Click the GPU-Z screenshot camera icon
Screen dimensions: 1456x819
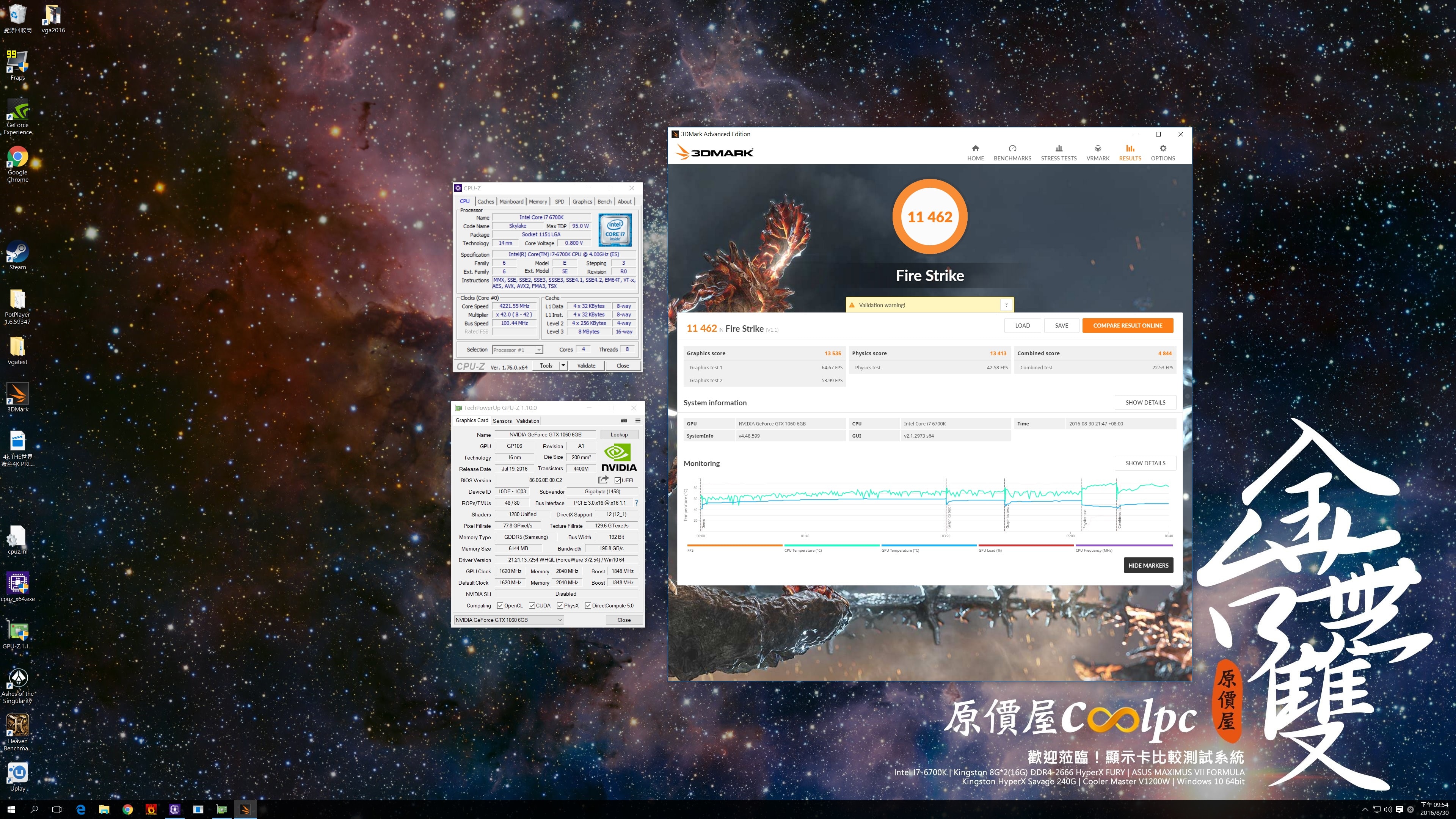624,420
